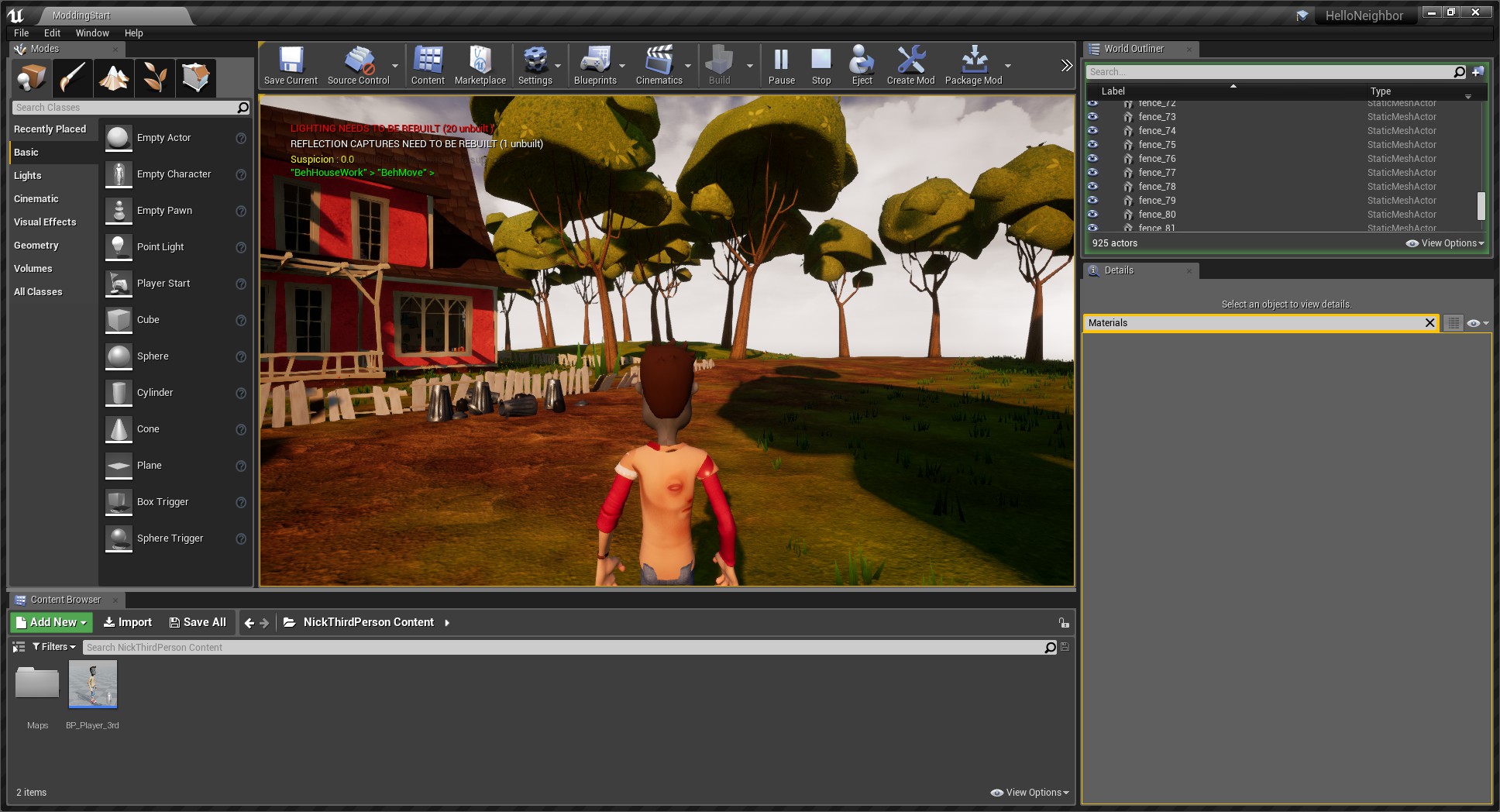
Task: Click the Import button
Action: tap(128, 622)
